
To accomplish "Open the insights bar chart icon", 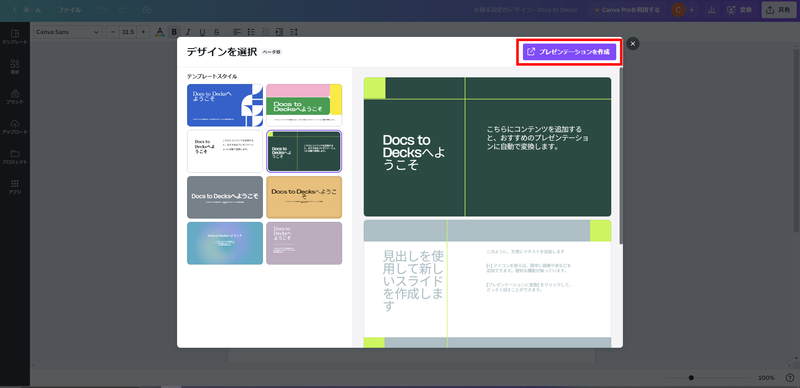I will tap(711, 10).
